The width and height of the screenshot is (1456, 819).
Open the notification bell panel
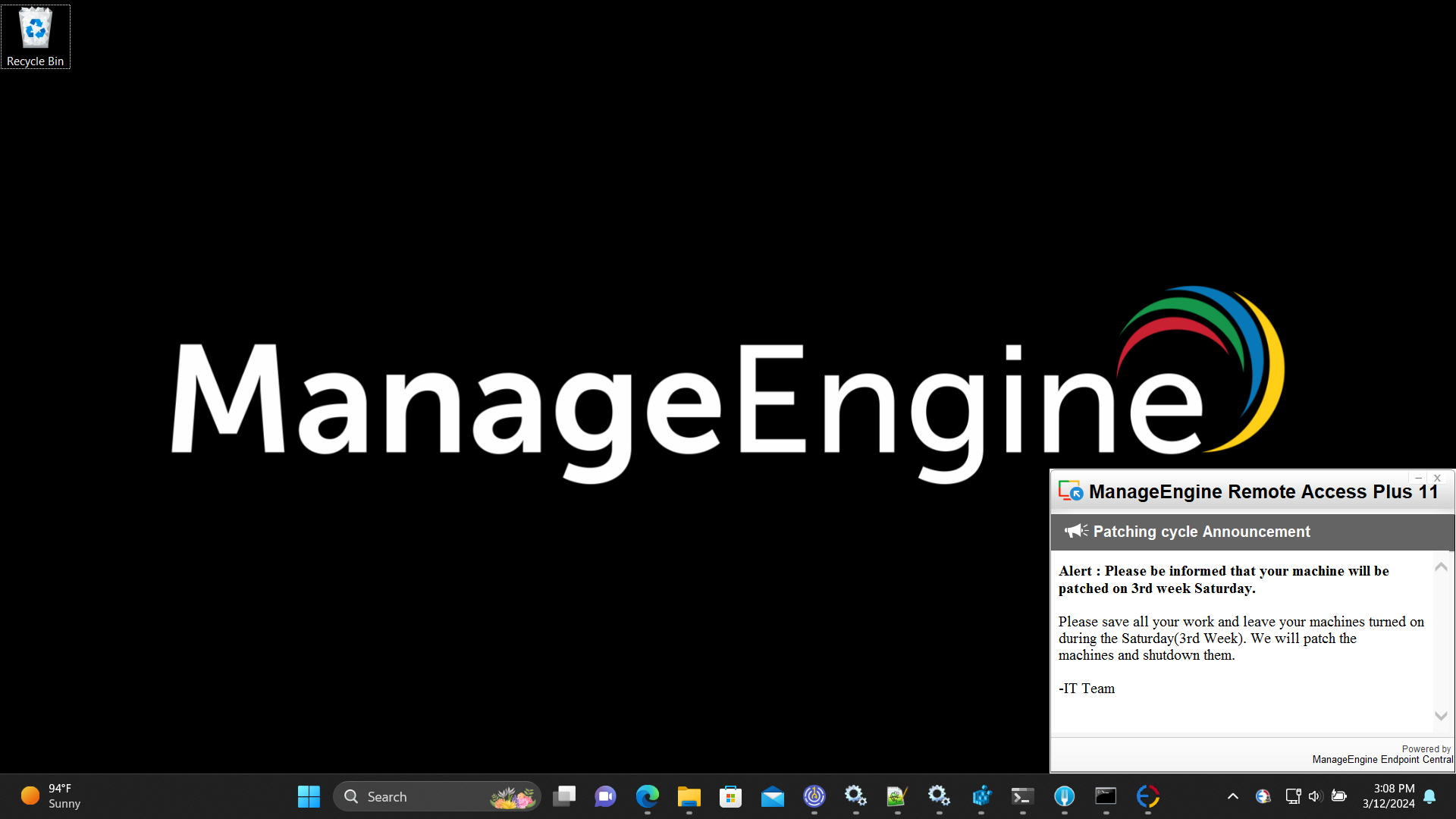click(1429, 796)
